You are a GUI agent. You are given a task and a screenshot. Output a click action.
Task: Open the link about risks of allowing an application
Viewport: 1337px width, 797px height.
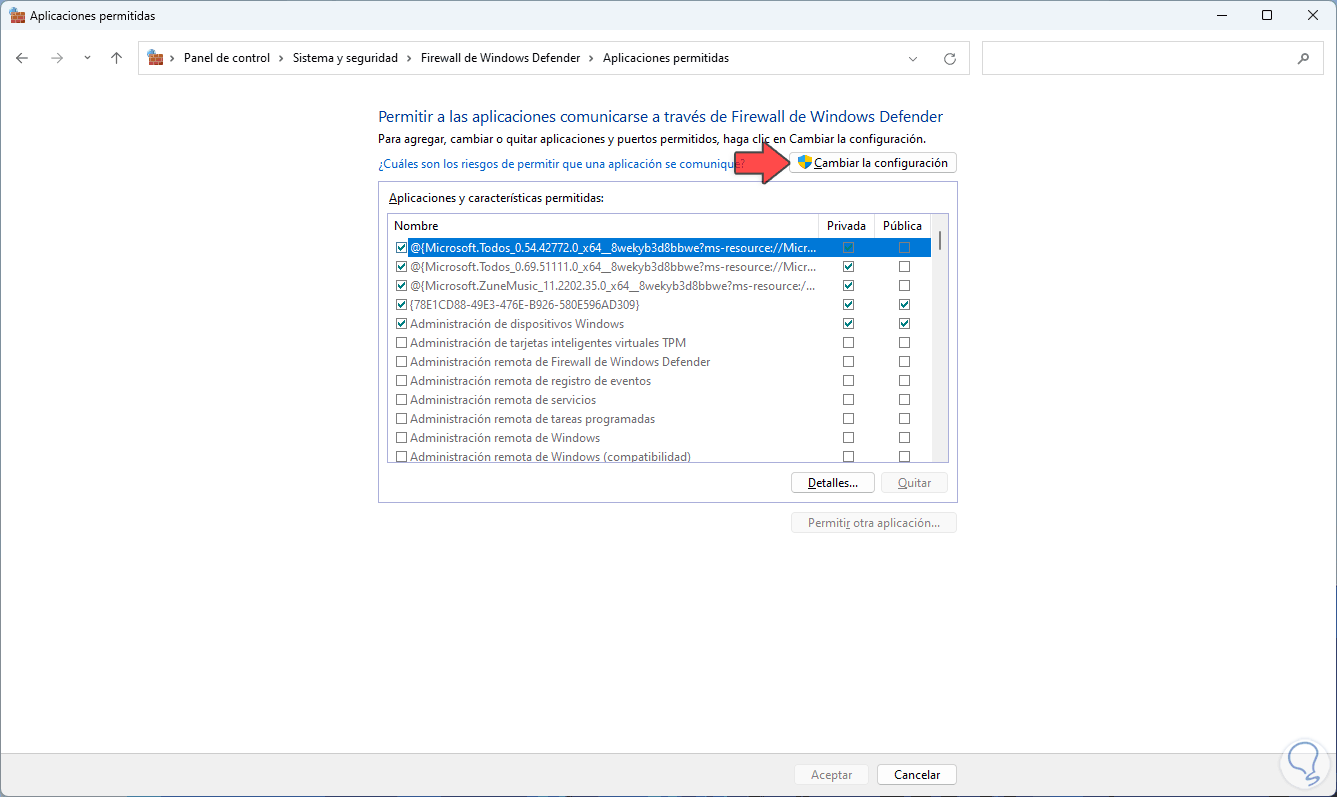561,163
